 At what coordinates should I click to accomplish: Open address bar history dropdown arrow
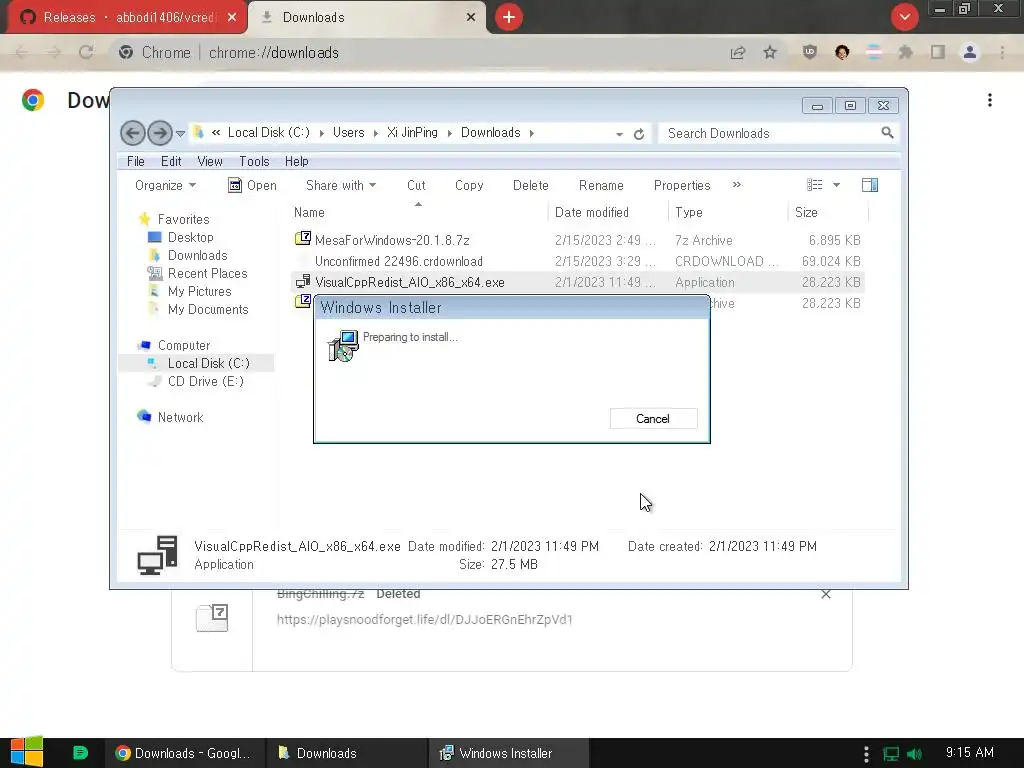coord(619,134)
